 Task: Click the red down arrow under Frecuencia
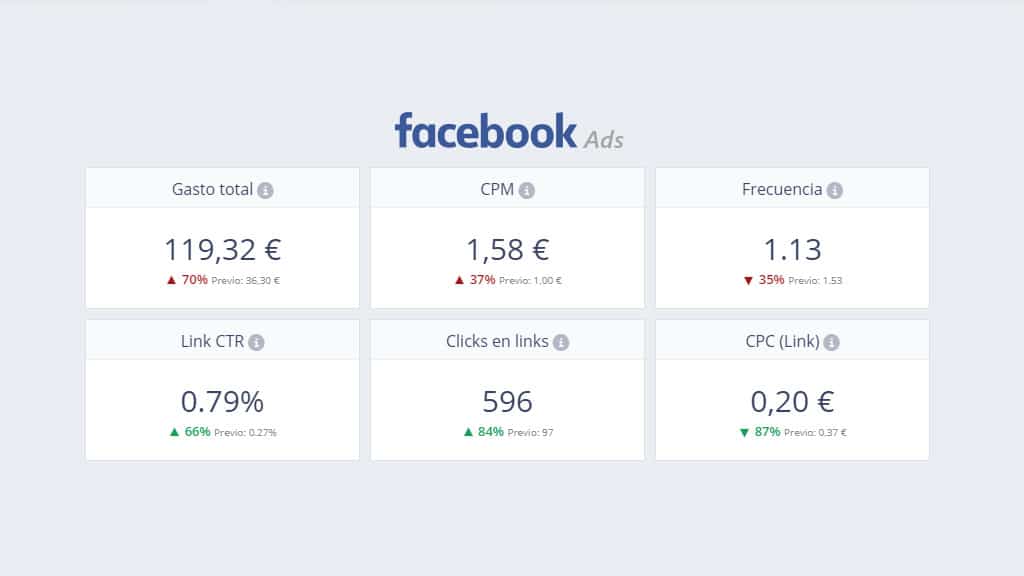748,280
